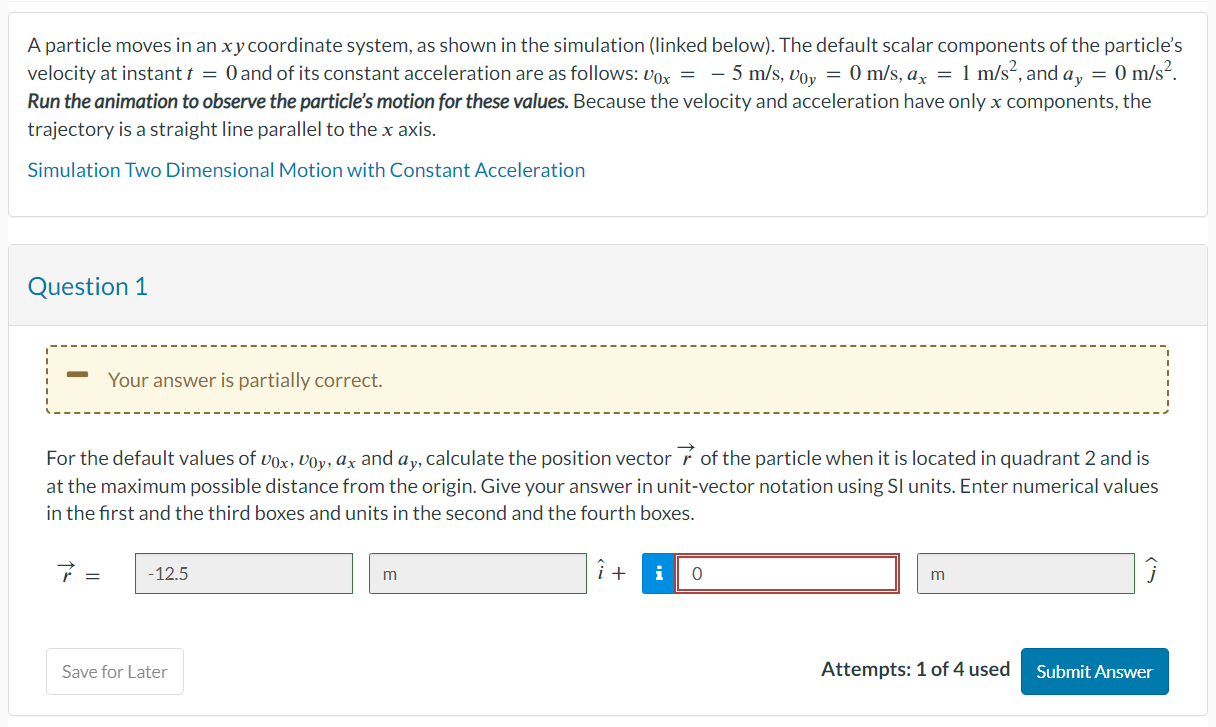Click the vector r label before the equals sign
The width and height of the screenshot is (1216, 727).
click(68, 573)
